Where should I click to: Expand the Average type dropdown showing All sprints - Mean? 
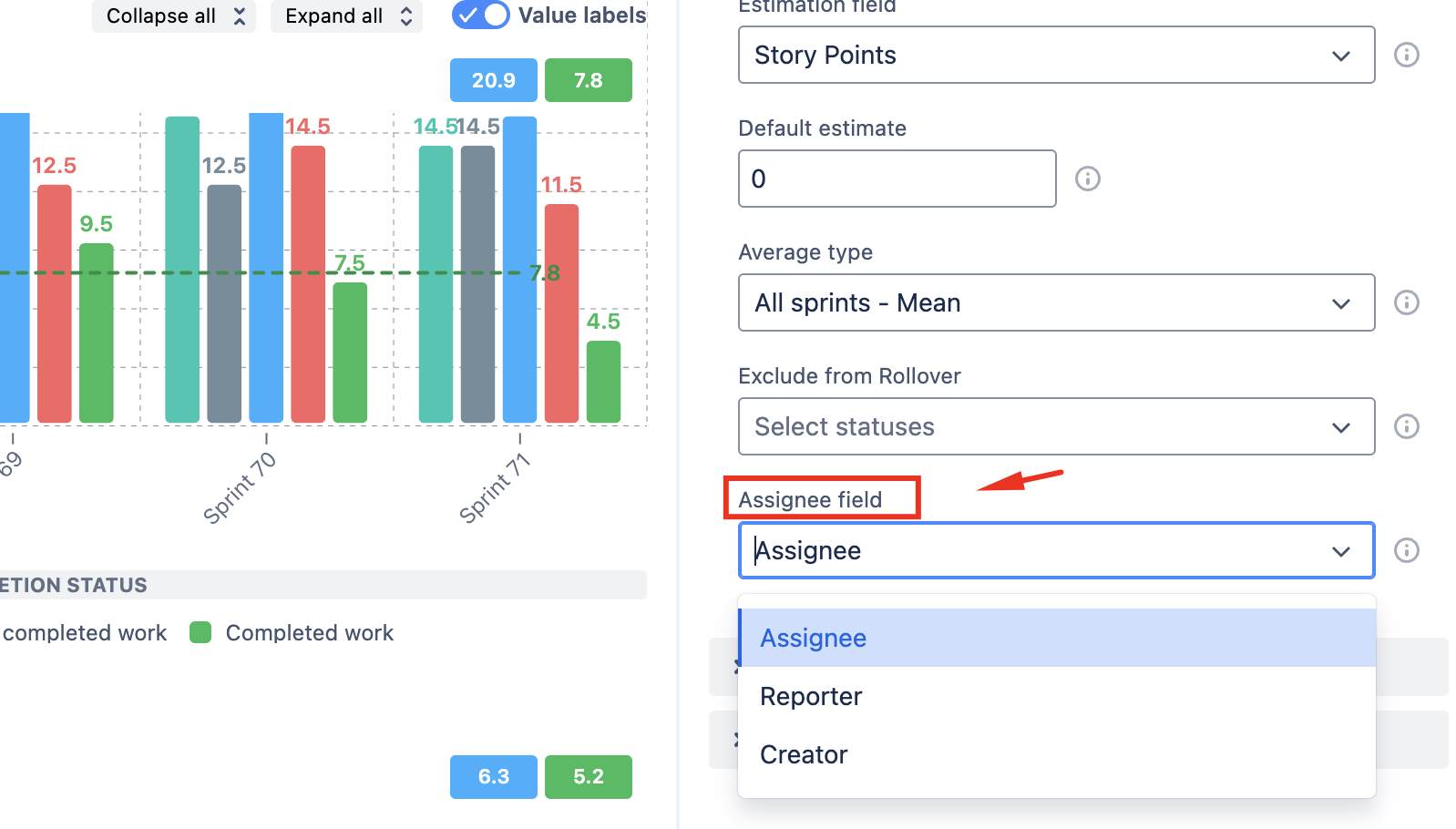coord(1055,302)
